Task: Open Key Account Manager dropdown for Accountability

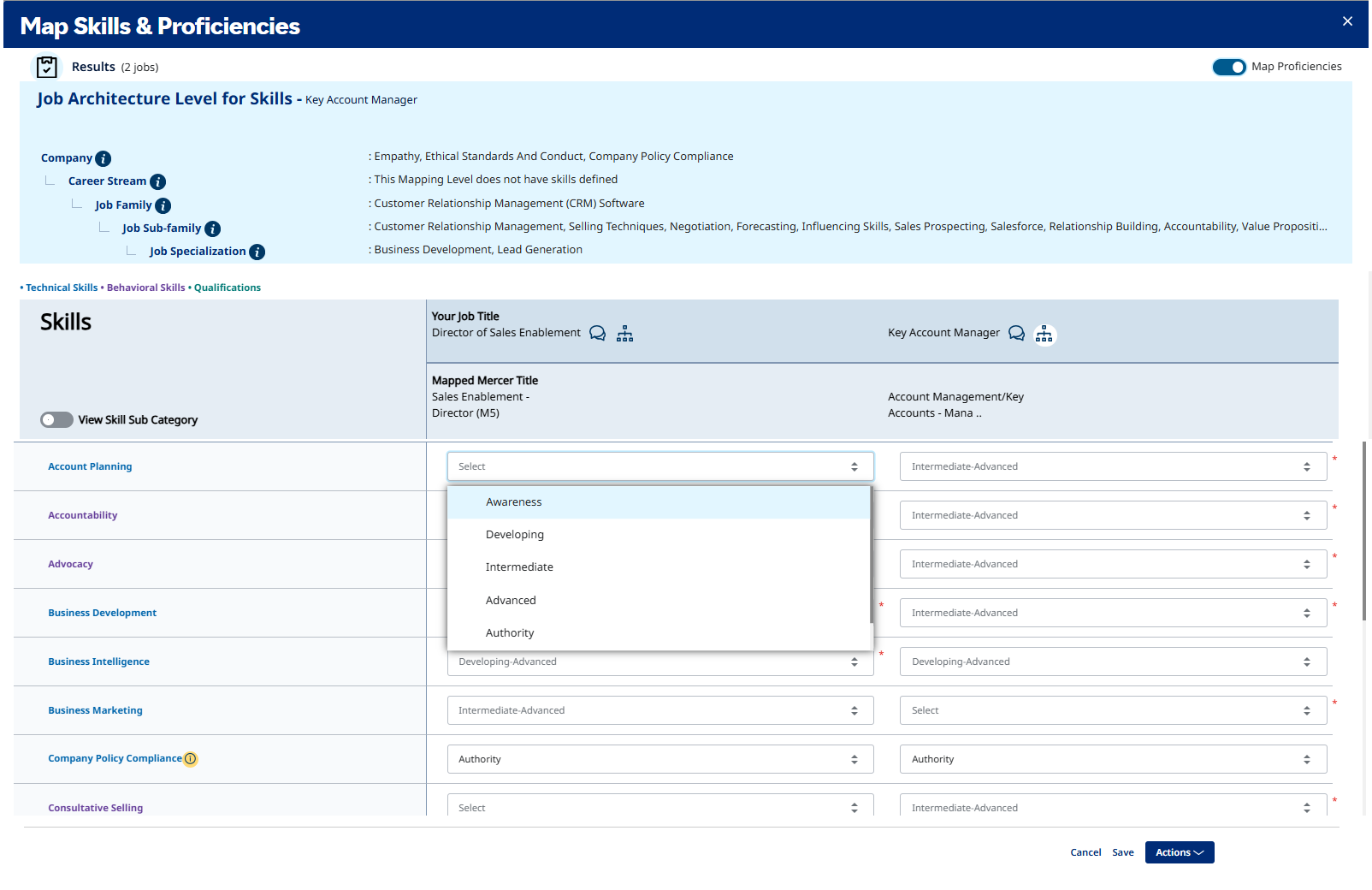Action: [x=1113, y=515]
